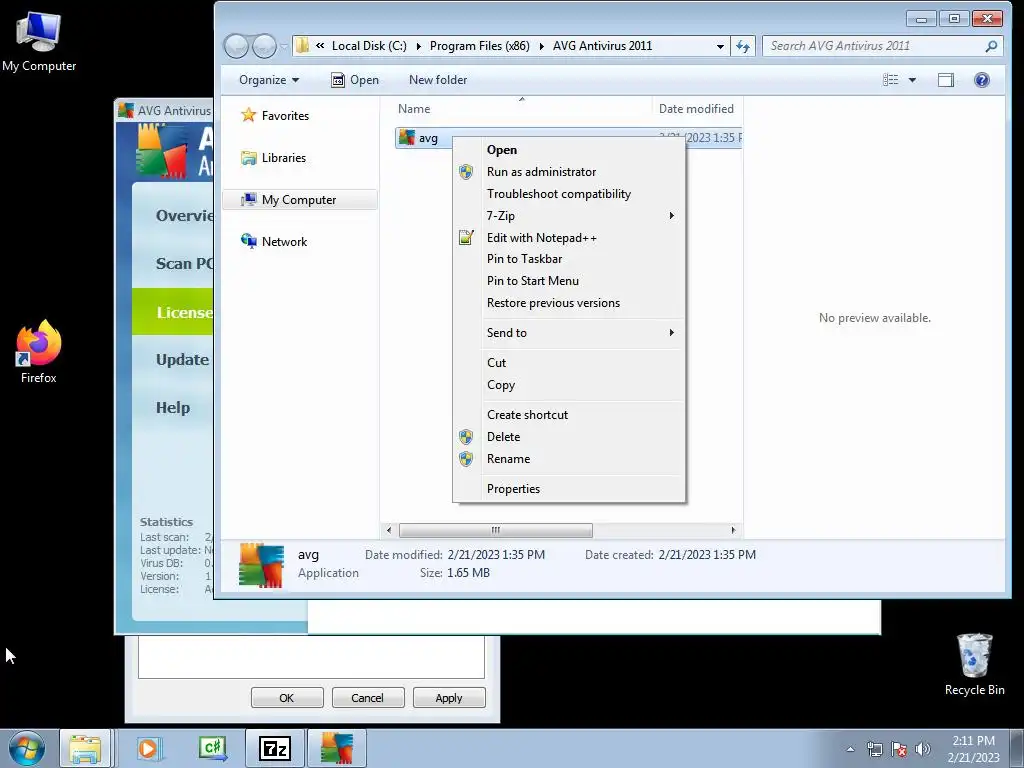Viewport: 1024px width, 768px height.
Task: Choose Restore previous versions
Action: 553,303
